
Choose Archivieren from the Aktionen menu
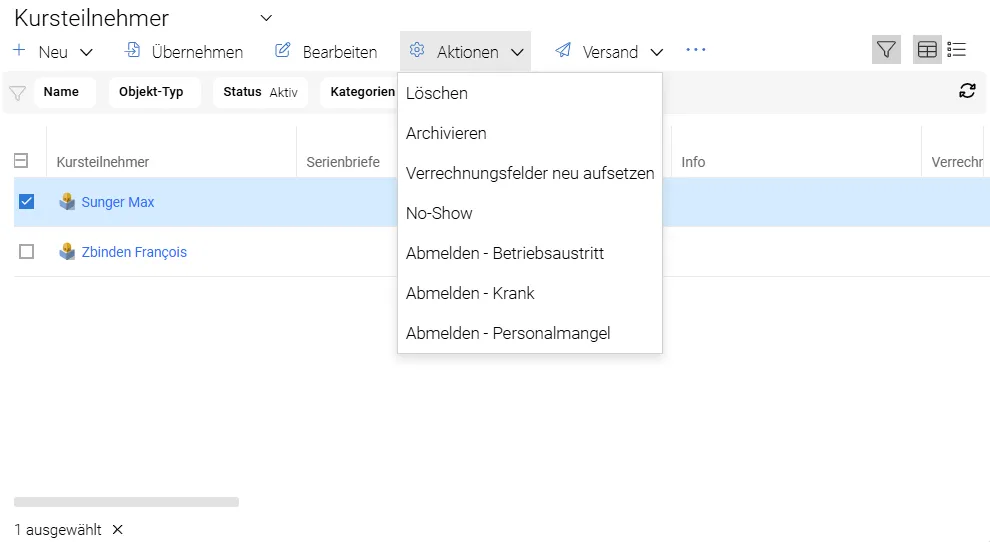pos(446,133)
